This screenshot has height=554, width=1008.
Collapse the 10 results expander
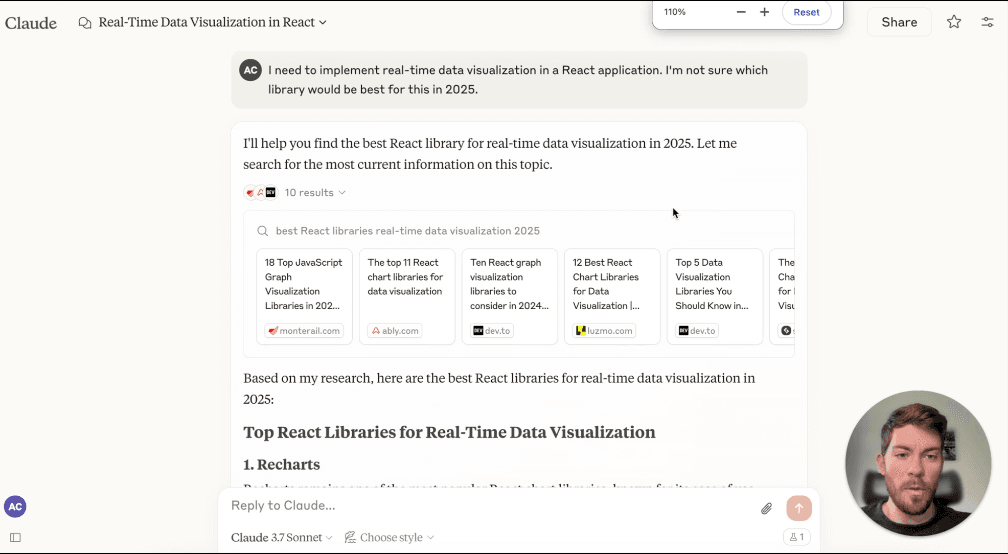coord(315,192)
